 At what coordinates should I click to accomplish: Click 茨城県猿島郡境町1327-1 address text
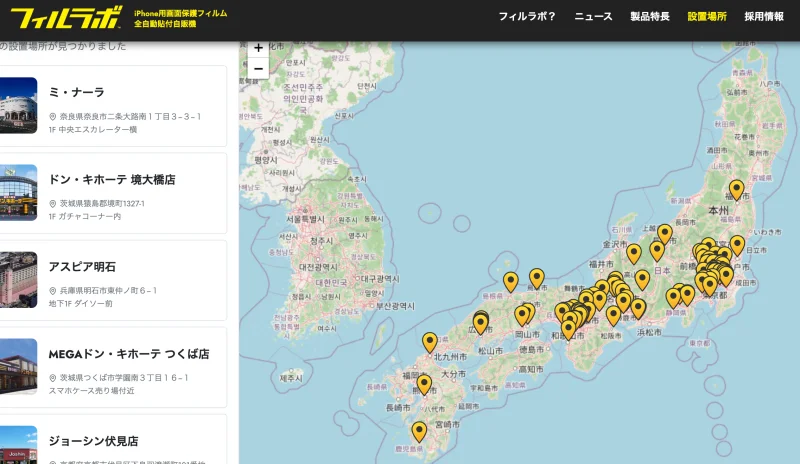click(x=102, y=204)
